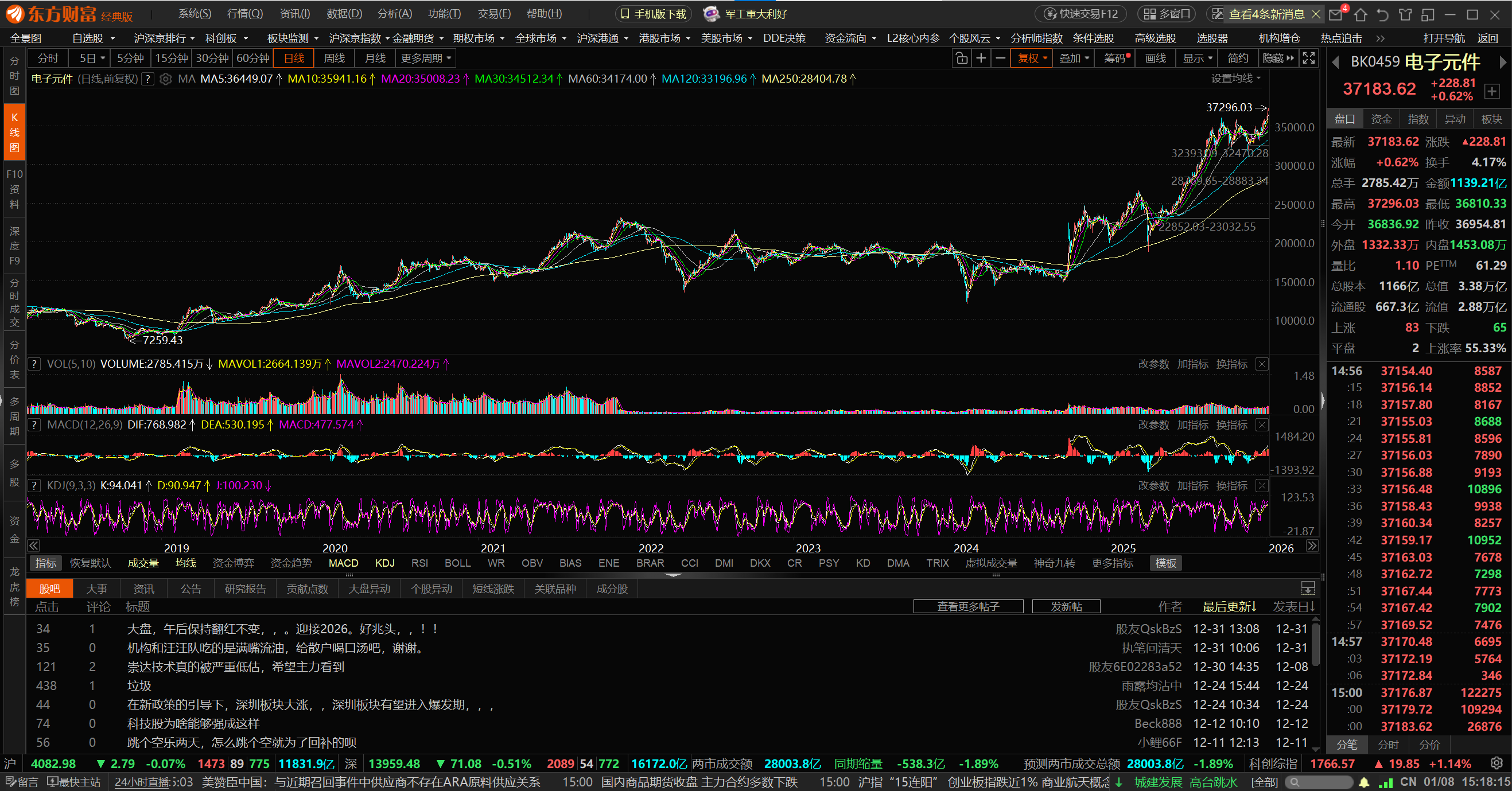Switch to the 研究报告 tab
The height and width of the screenshot is (791, 1512).
point(245,589)
